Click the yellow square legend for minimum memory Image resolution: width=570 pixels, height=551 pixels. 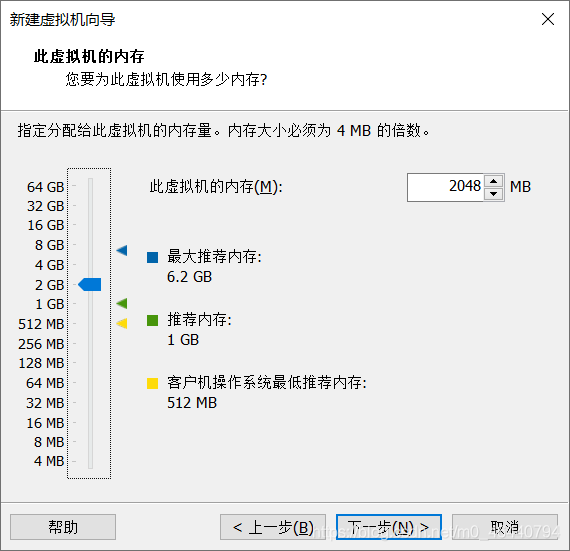click(x=152, y=383)
